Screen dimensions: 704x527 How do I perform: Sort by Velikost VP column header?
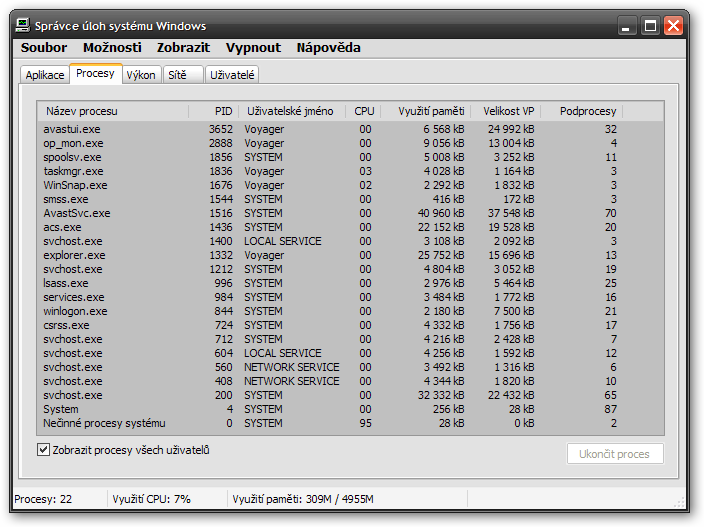pyautogui.click(x=506, y=111)
